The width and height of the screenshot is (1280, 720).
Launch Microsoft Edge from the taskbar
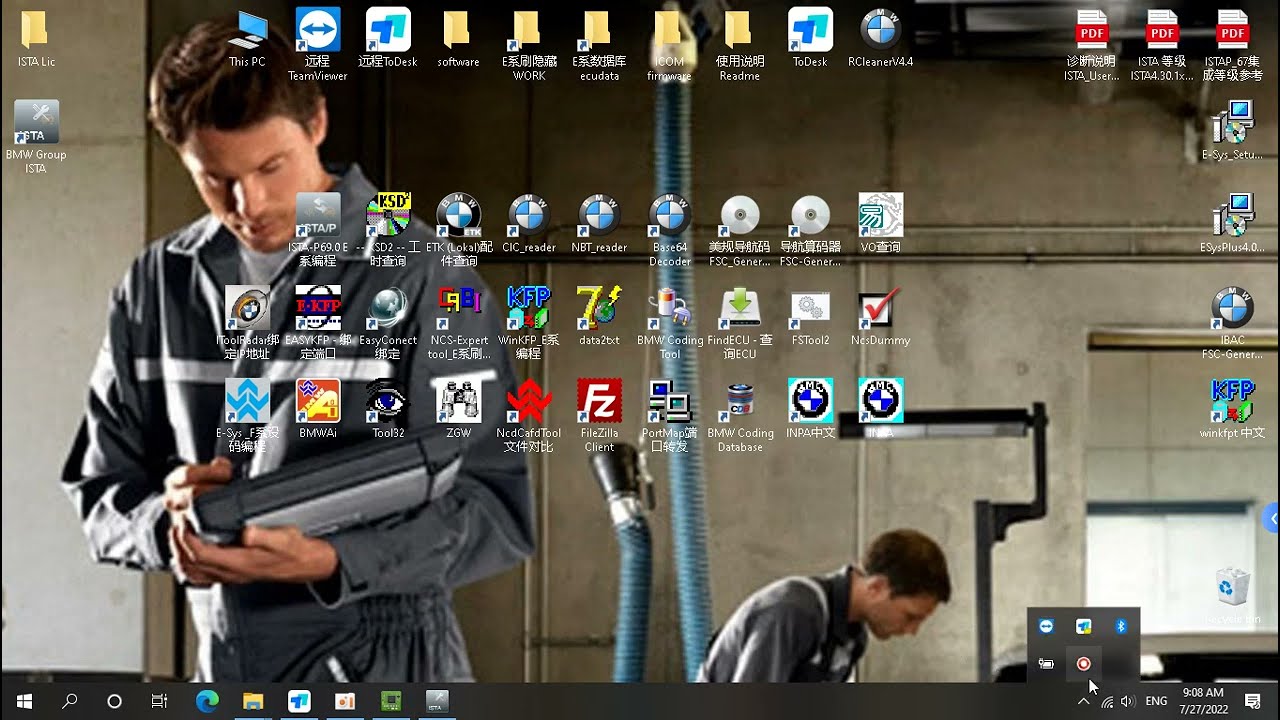click(207, 701)
